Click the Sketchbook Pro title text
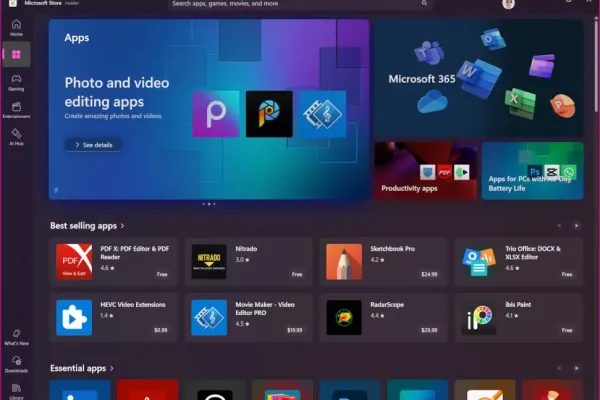Viewport: 600px width, 400px height. coord(392,249)
